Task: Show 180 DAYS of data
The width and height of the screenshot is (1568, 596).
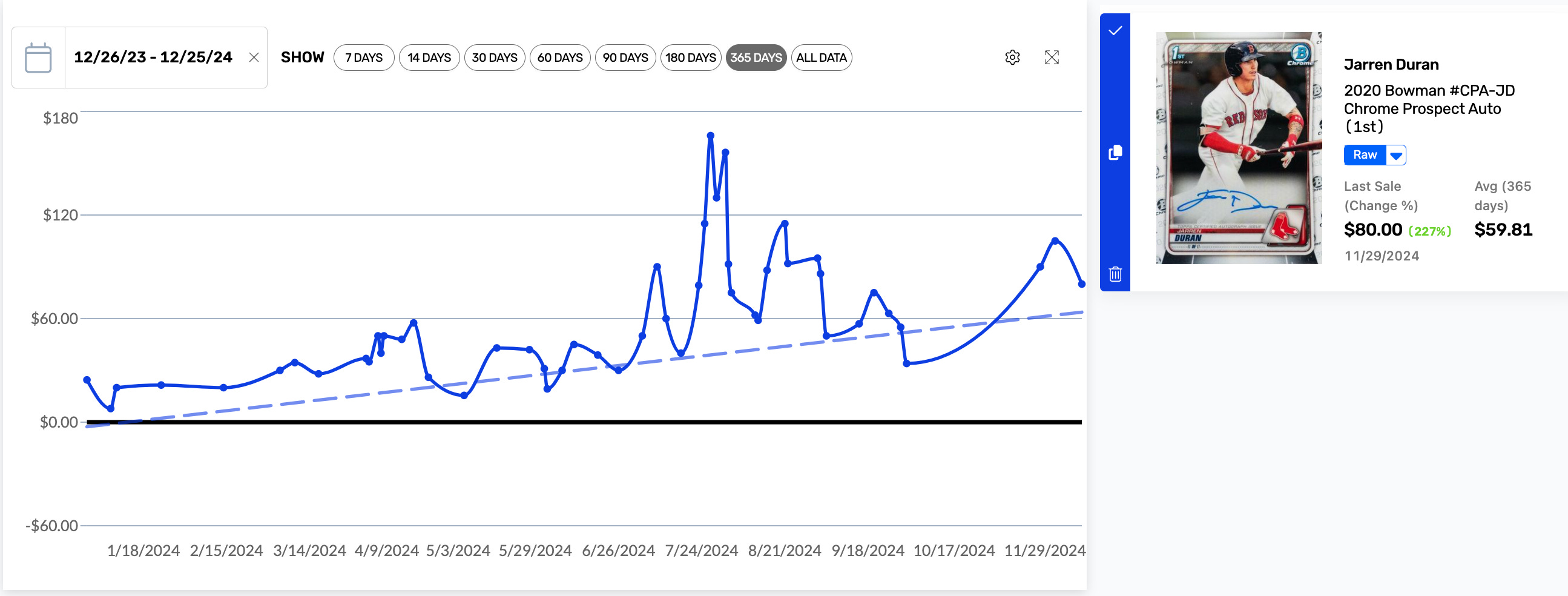Action: click(x=690, y=58)
